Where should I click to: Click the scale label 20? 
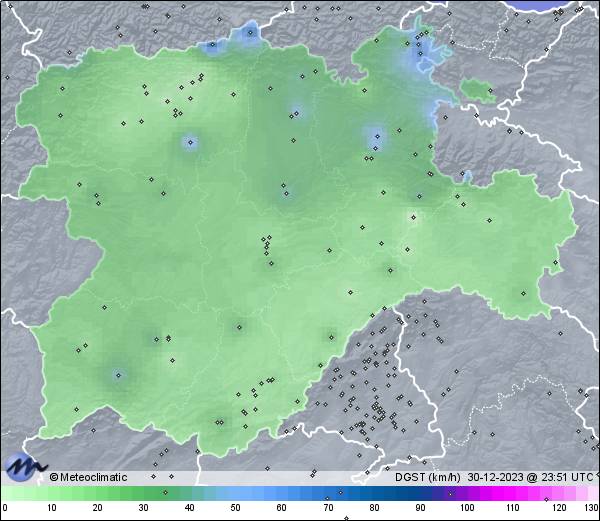pos(97,508)
